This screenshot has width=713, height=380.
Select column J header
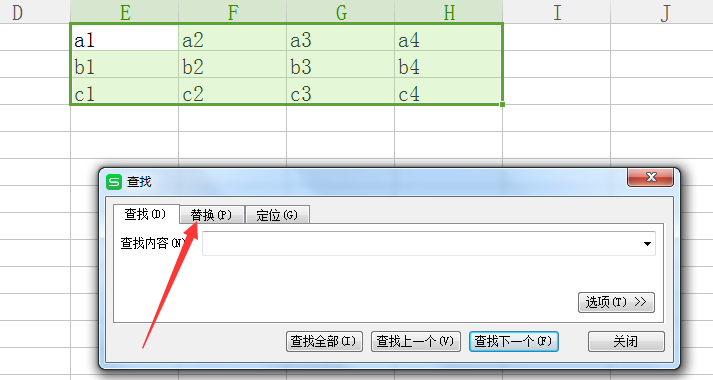[x=662, y=12]
